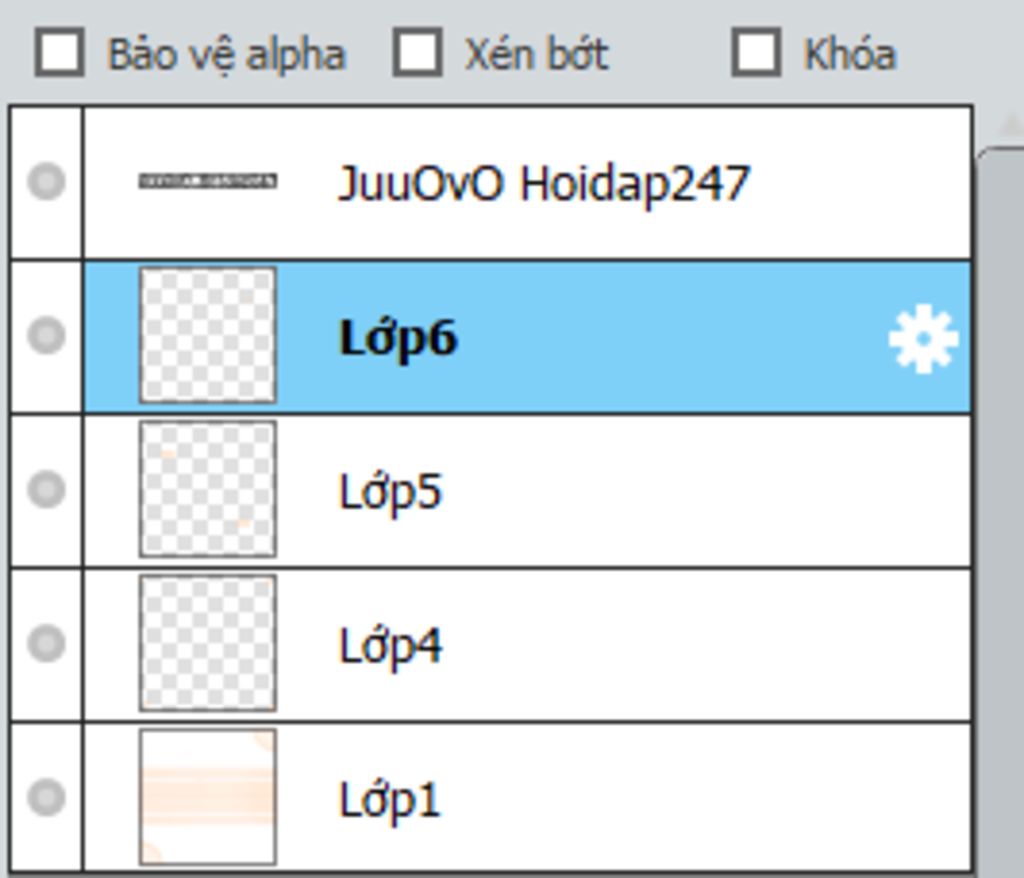
Task: Enable the Xén bớt checkbox
Action: tap(417, 52)
